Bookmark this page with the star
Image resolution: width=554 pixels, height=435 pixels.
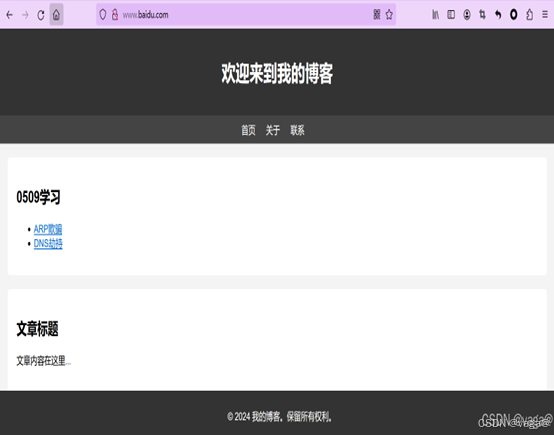coord(389,14)
